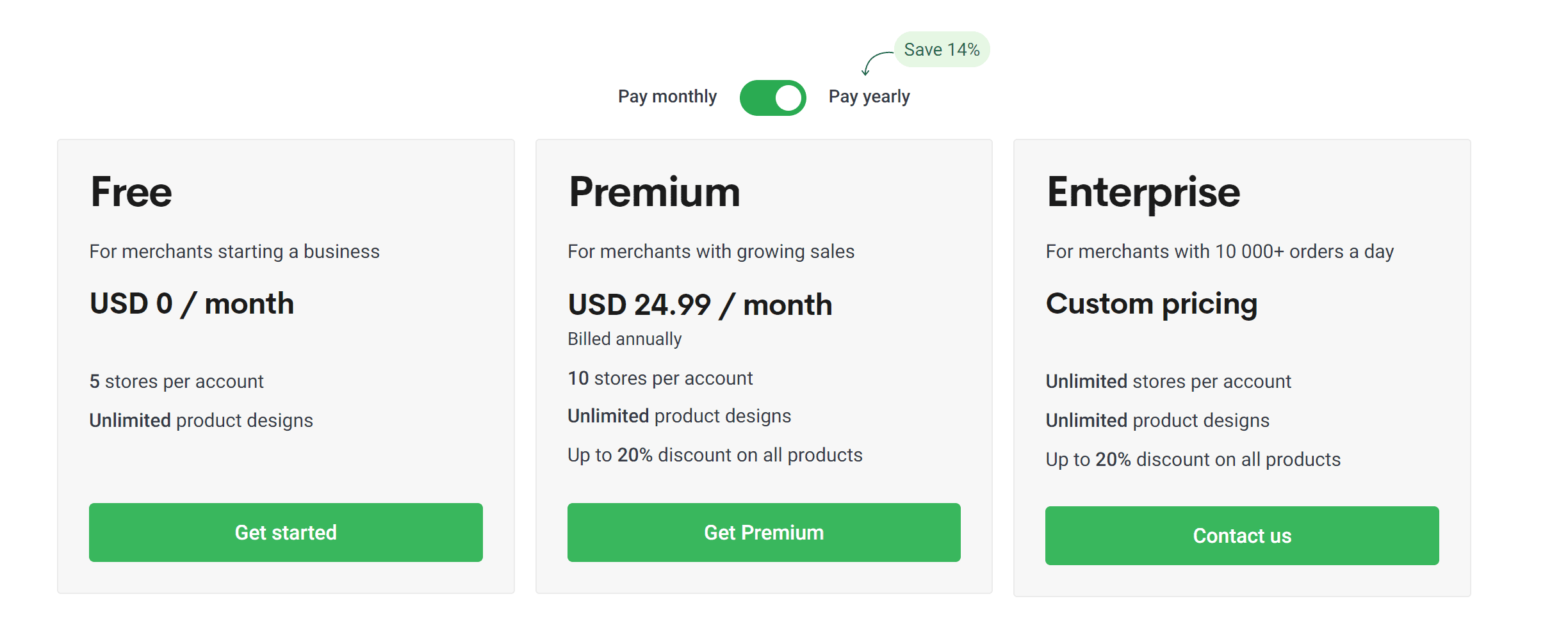Select the Pay monthly label
Image resolution: width=1568 pixels, height=617 pixels.
(667, 97)
